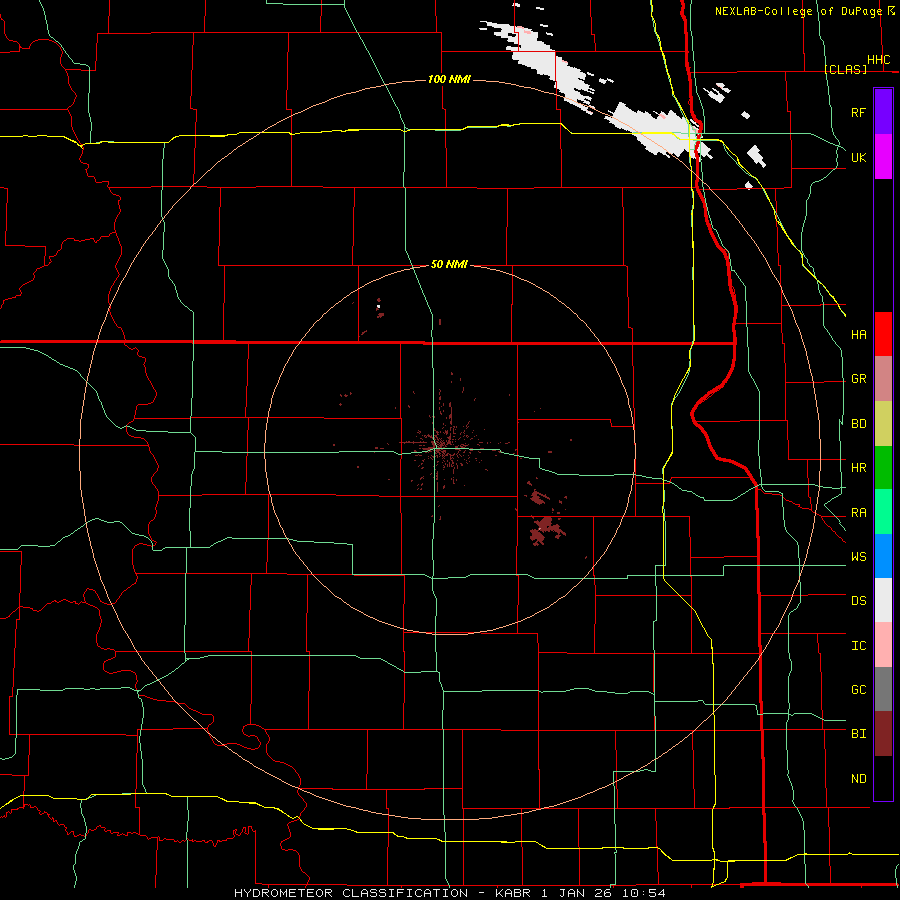Click the dark red biological echo southeast of radar
The width and height of the screenshot is (900, 900).
click(x=545, y=531)
